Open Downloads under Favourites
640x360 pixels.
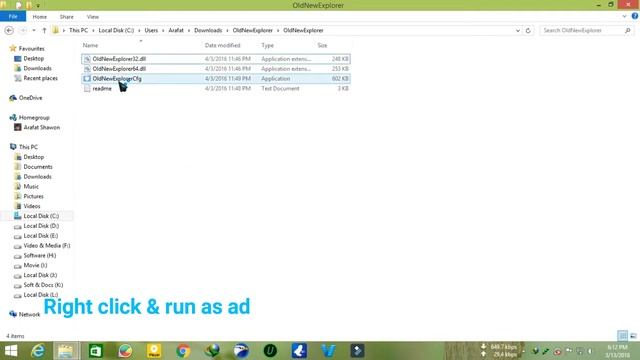coord(37,68)
